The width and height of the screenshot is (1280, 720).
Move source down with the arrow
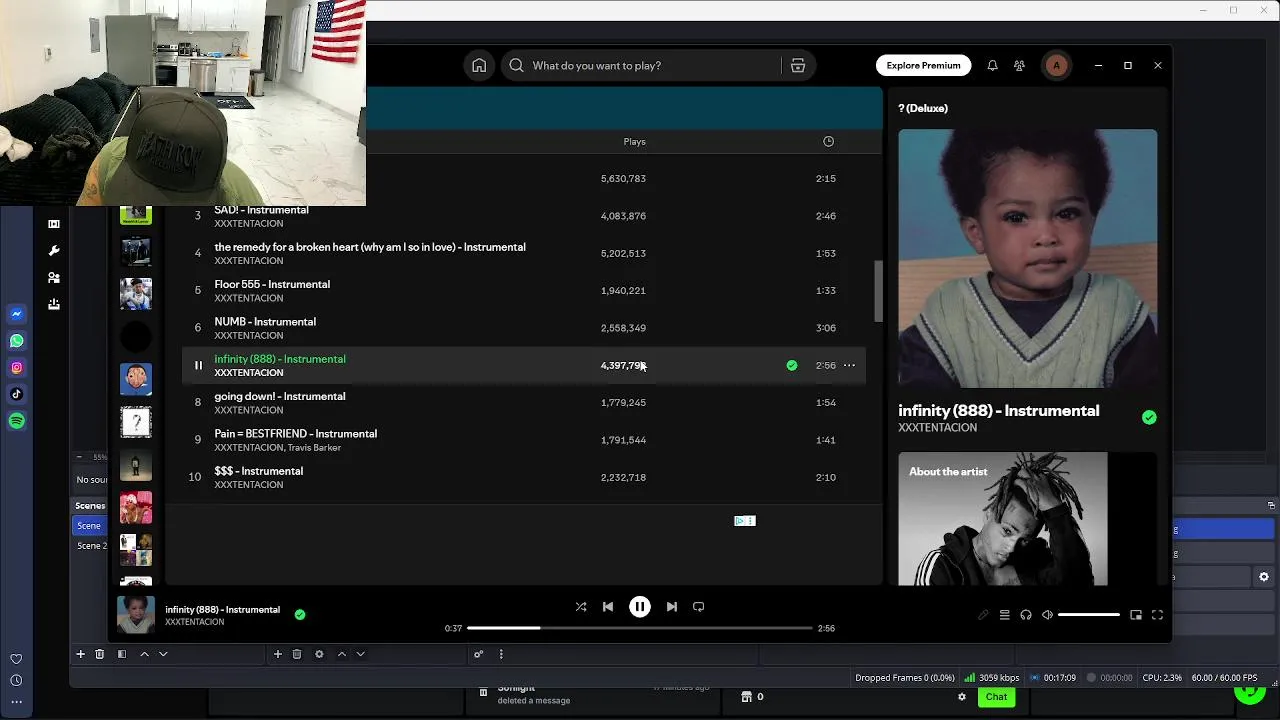pyautogui.click(x=360, y=654)
